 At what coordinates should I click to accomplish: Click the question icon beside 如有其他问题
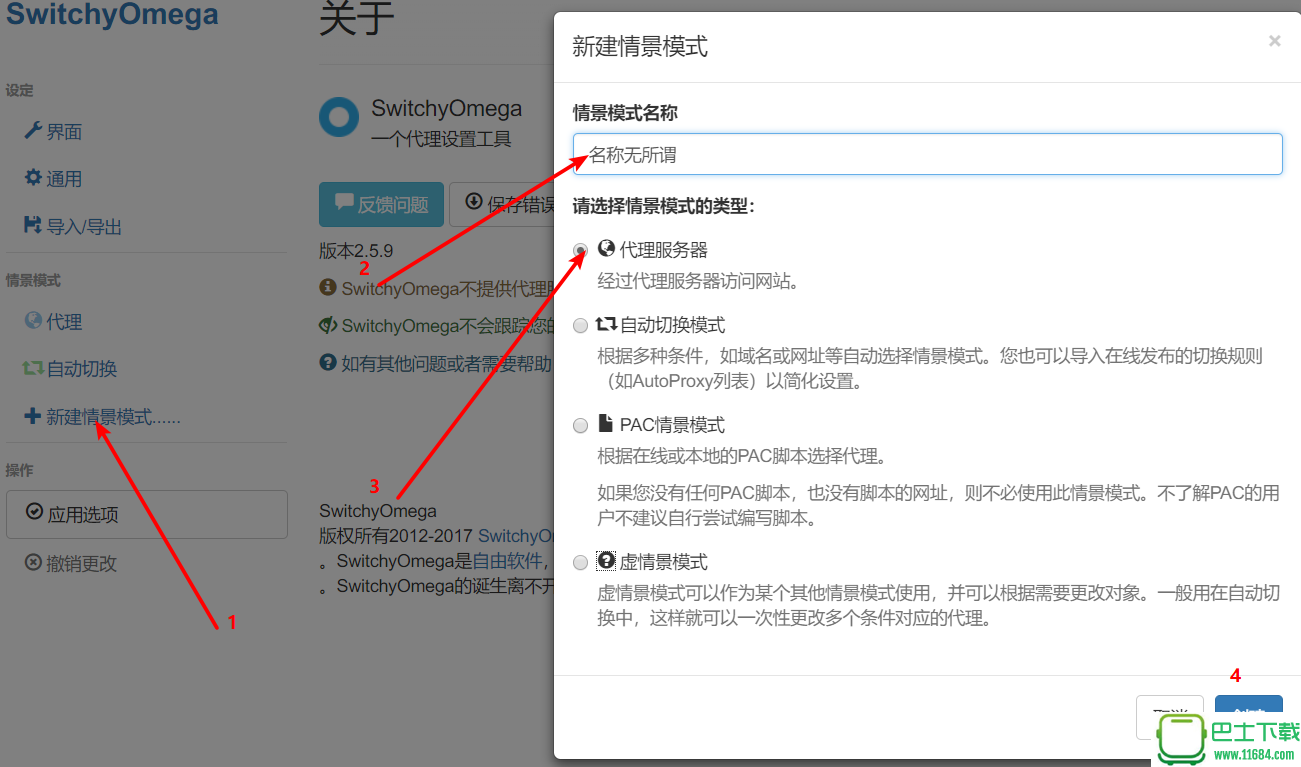point(327,362)
